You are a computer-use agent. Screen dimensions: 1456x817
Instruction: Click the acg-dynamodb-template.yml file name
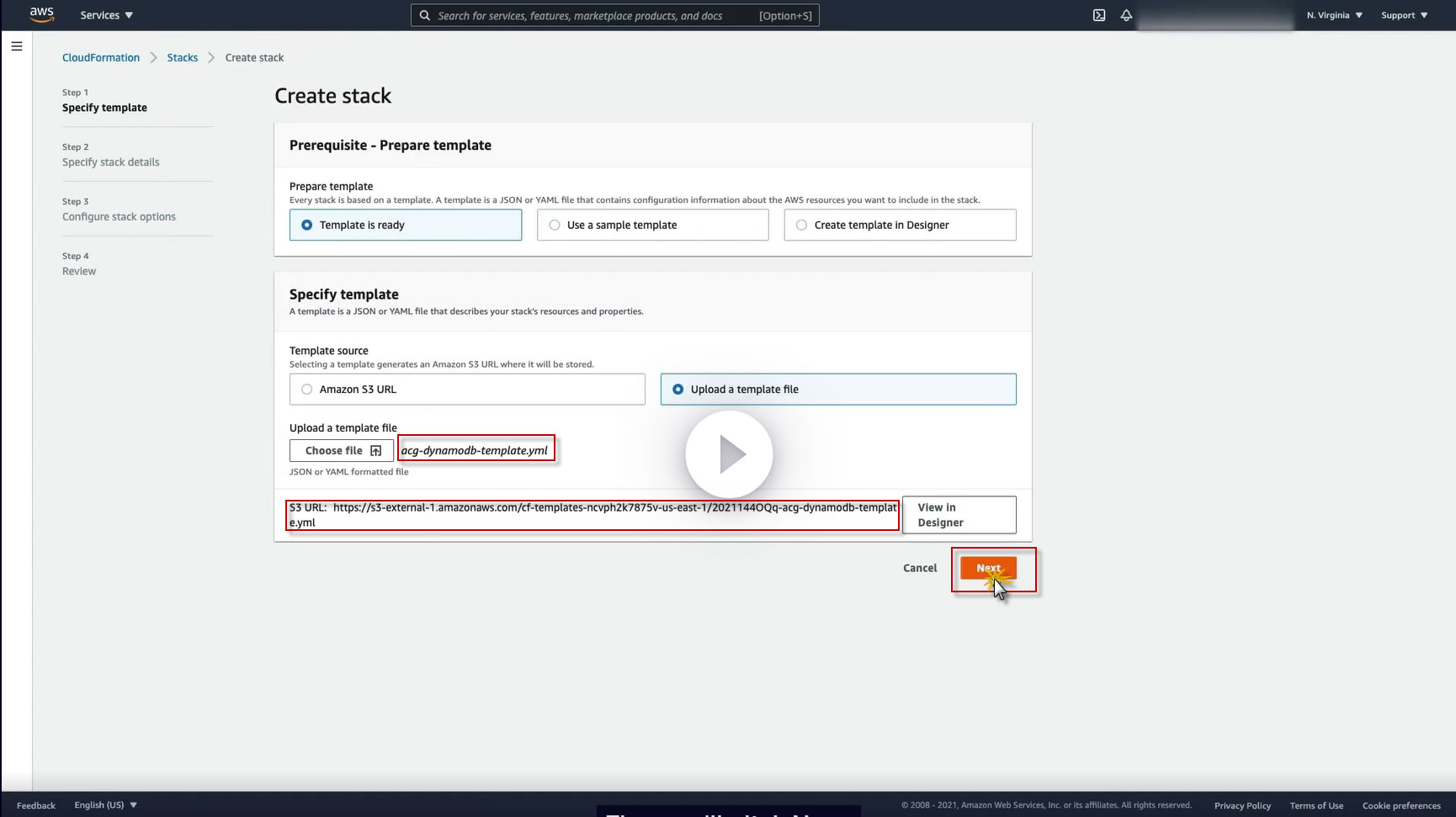click(x=475, y=450)
